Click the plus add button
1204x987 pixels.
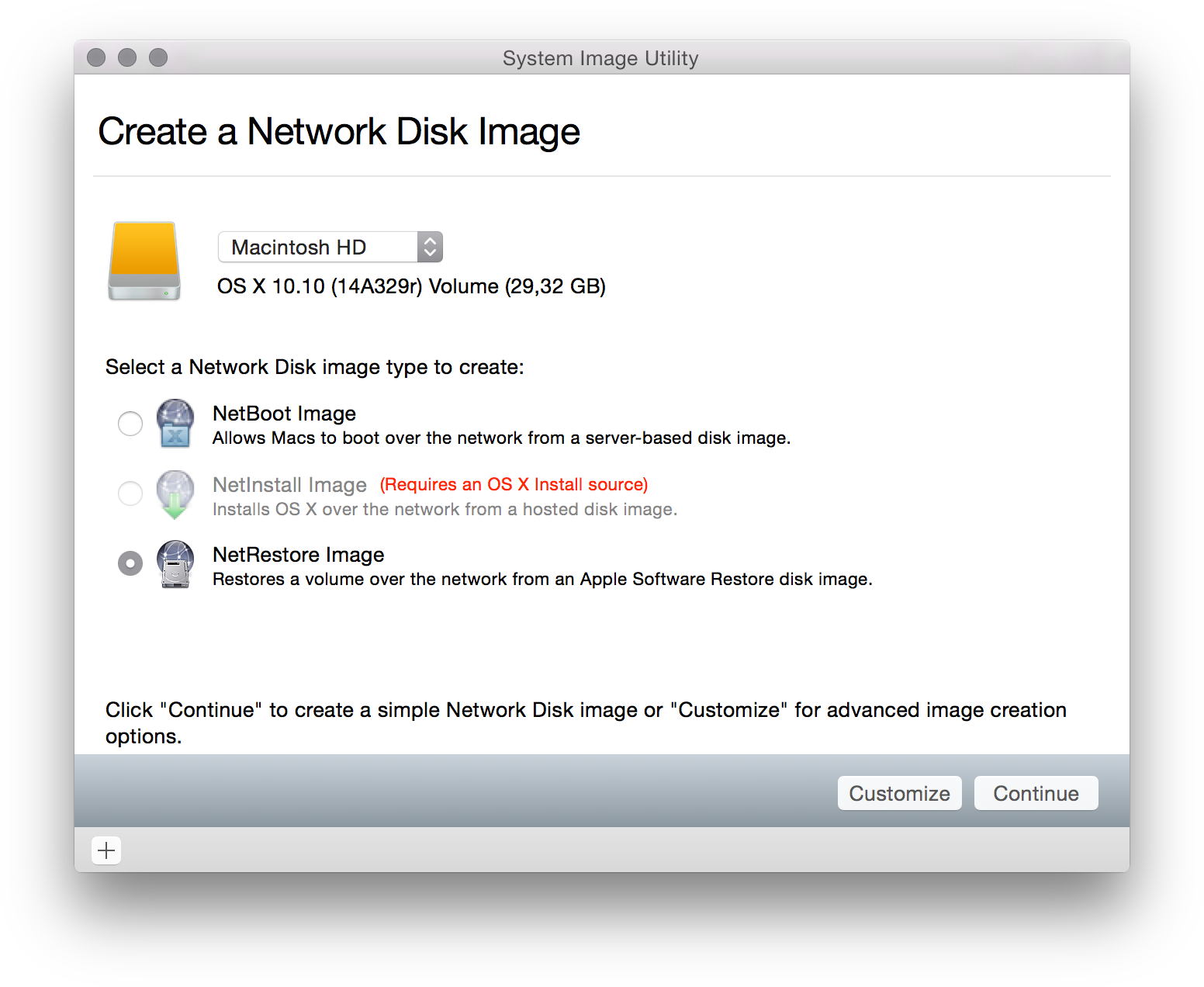(106, 850)
